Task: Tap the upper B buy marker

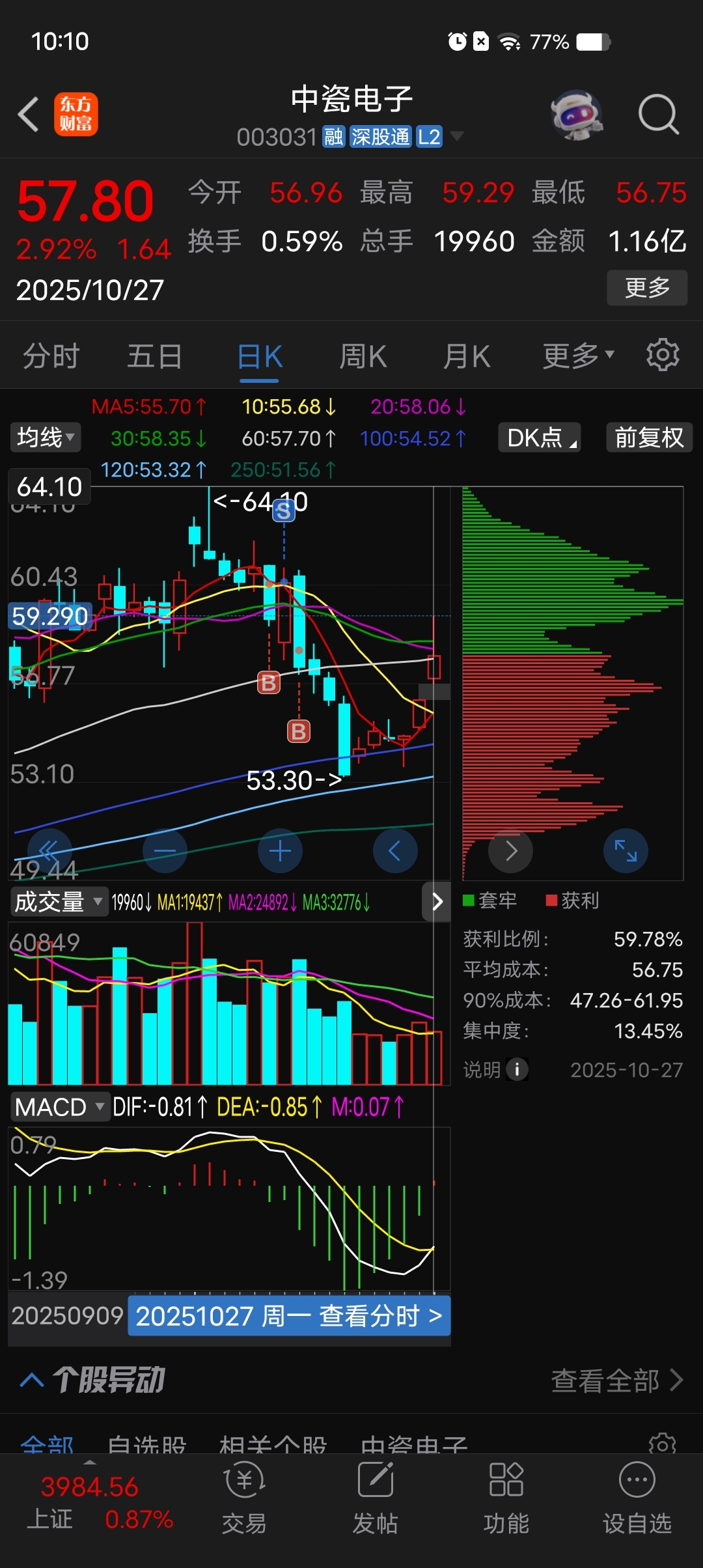Action: click(269, 682)
